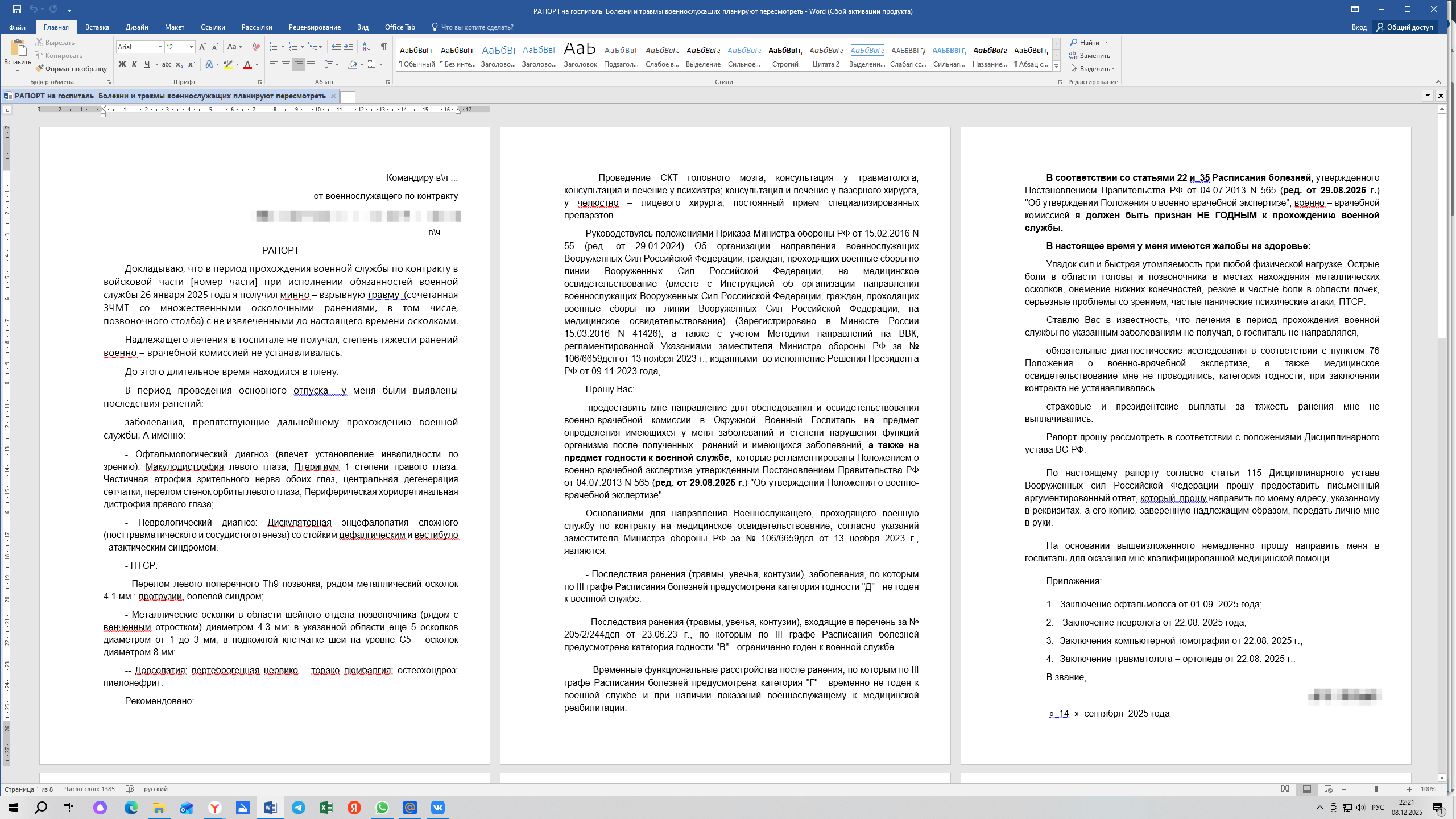The height and width of the screenshot is (819, 1456).
Task: Apply the Цитата 2 style
Action: click(826, 56)
